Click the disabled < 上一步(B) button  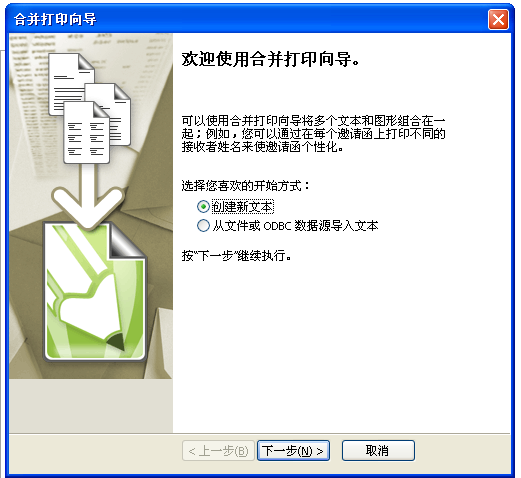pos(218,451)
